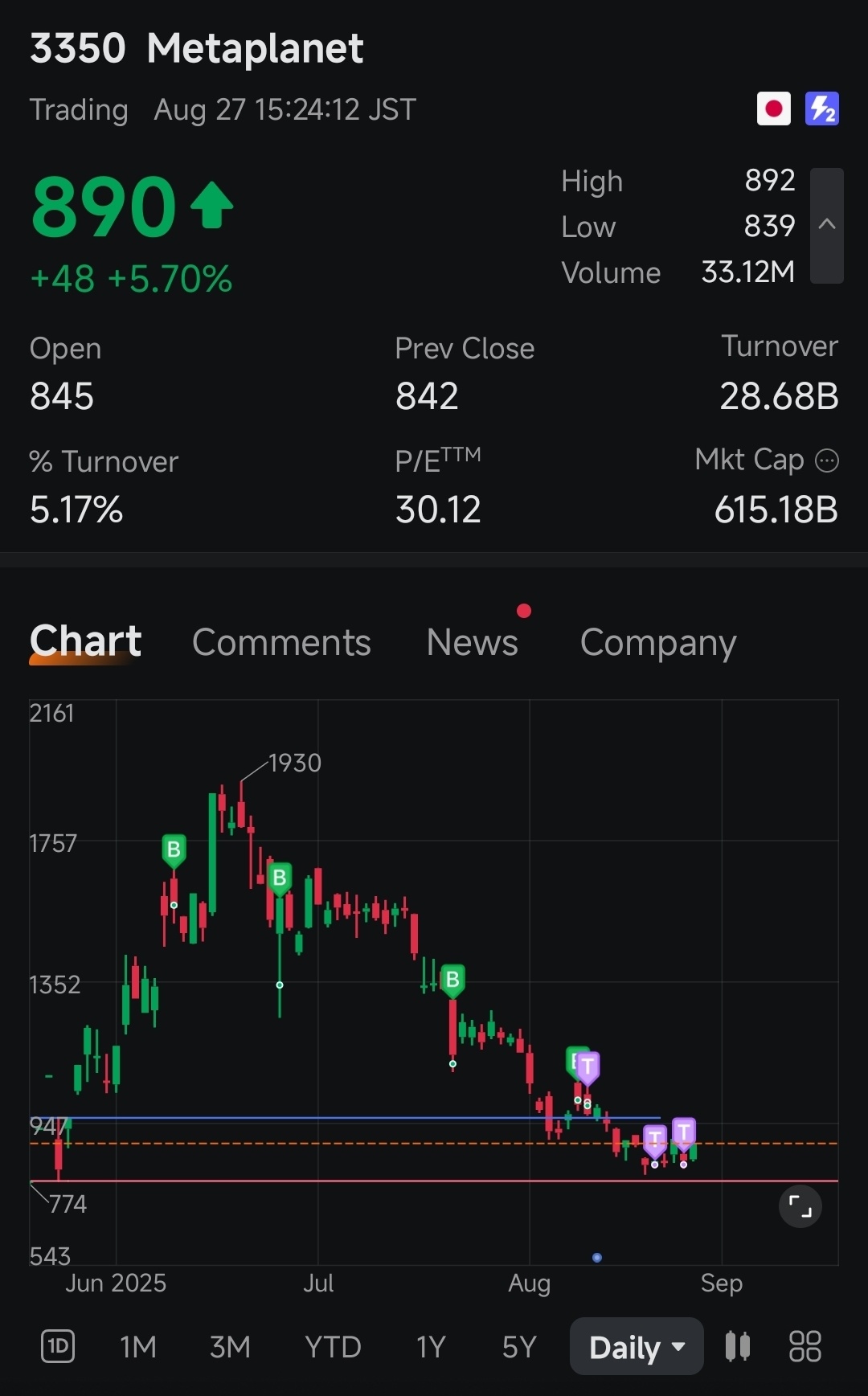Screen dimensions: 868x1396
Task: Tap the Open value 845
Action: (x=62, y=396)
